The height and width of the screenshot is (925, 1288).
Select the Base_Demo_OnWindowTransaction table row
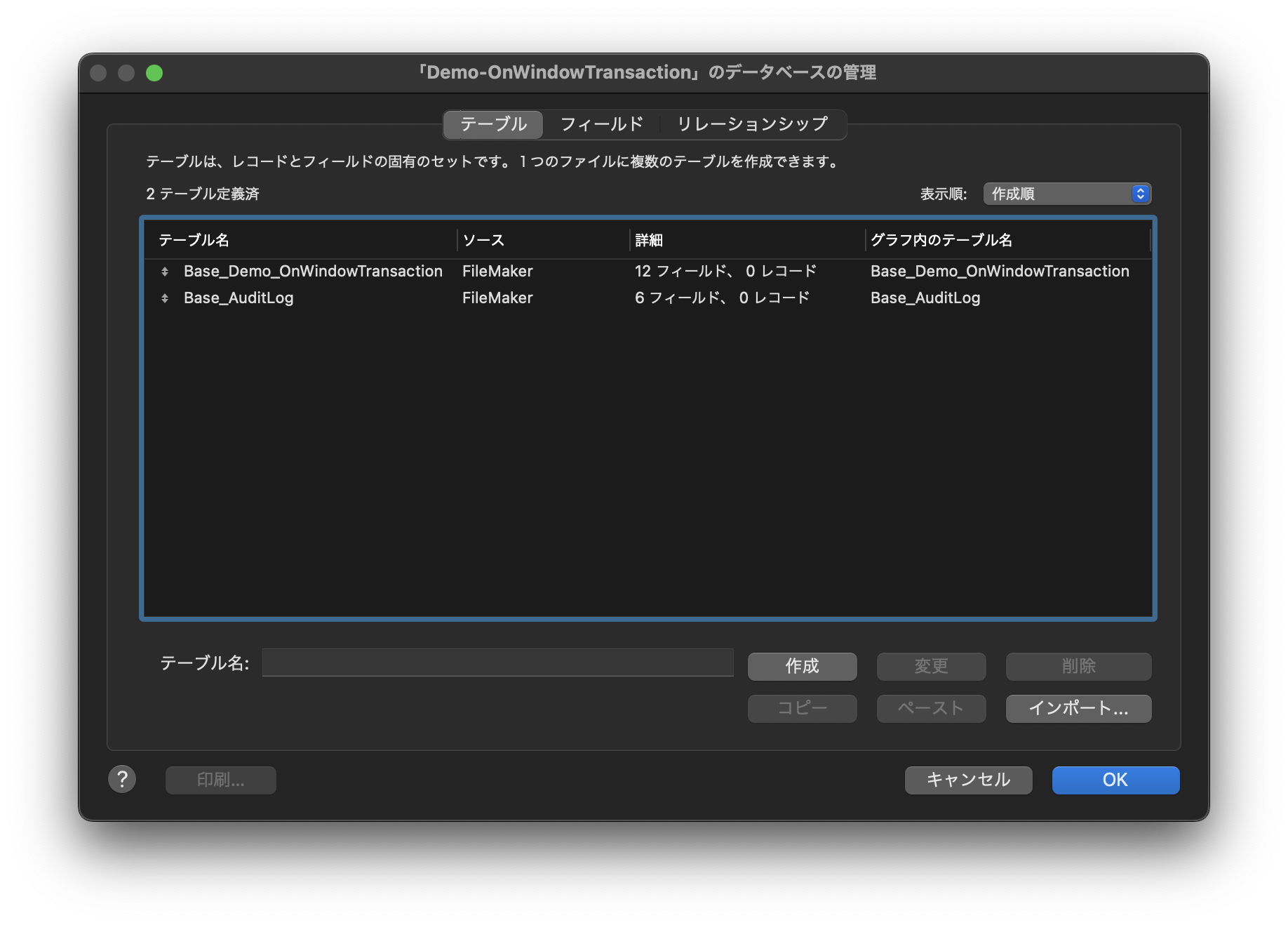coord(313,272)
